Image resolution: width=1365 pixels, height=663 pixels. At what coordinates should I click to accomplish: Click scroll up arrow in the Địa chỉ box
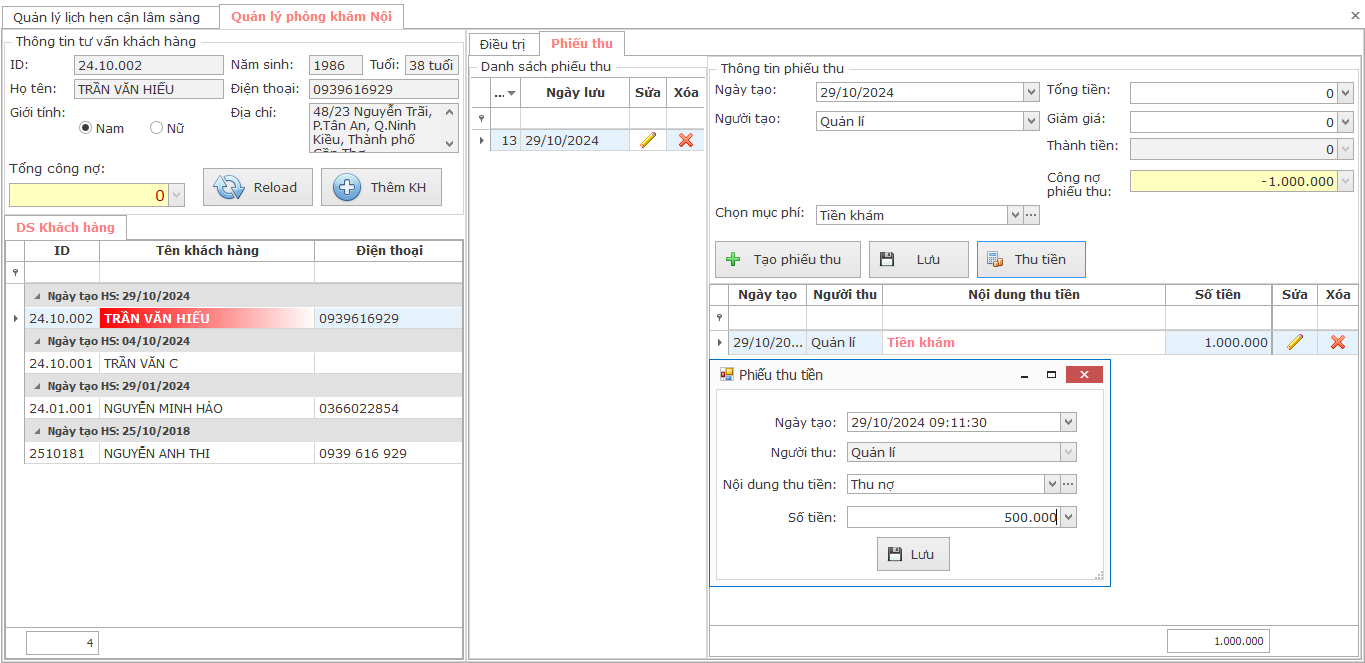point(450,111)
